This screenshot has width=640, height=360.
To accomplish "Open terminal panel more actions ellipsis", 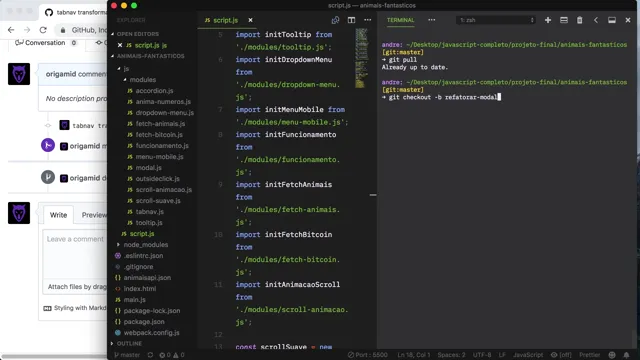I will click(x=431, y=20).
